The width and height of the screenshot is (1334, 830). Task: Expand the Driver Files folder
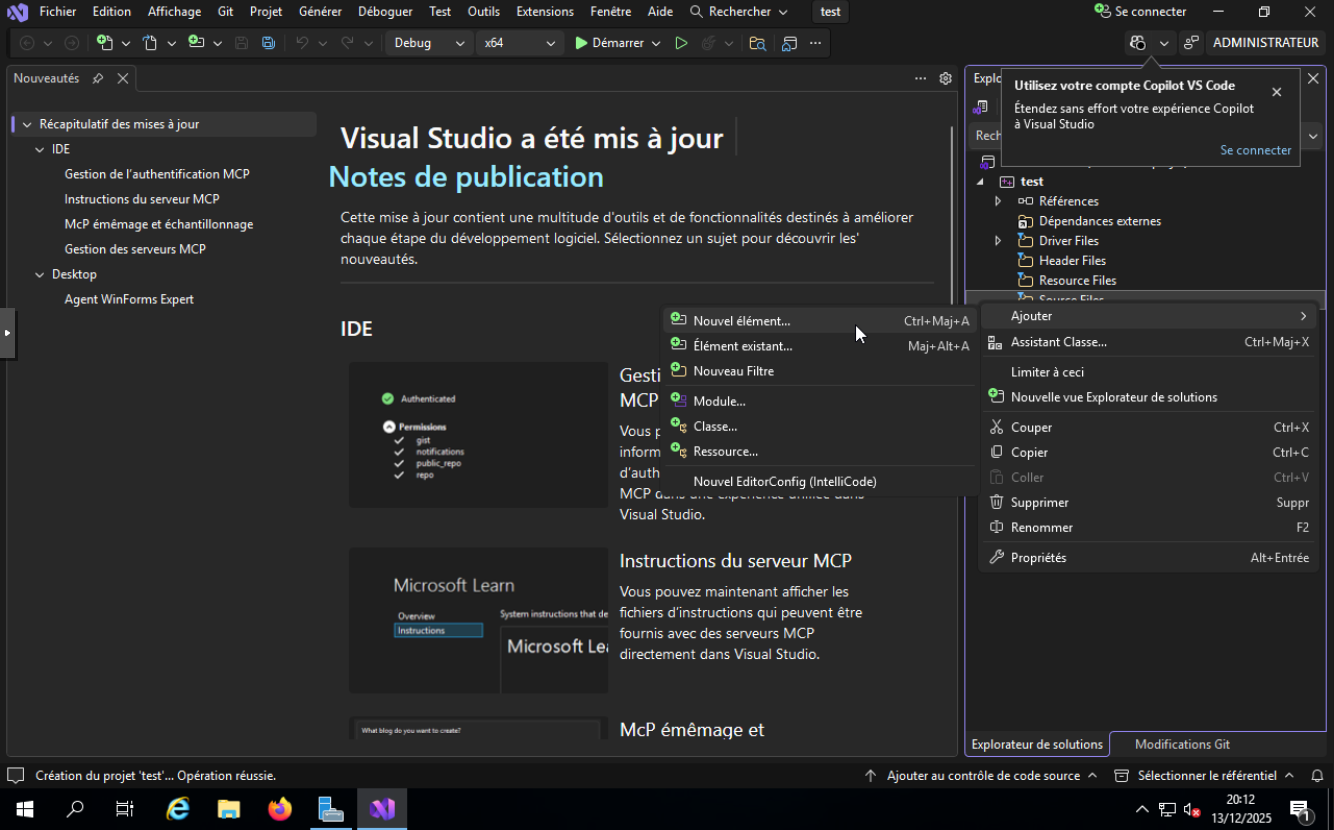pyautogui.click(x=998, y=241)
